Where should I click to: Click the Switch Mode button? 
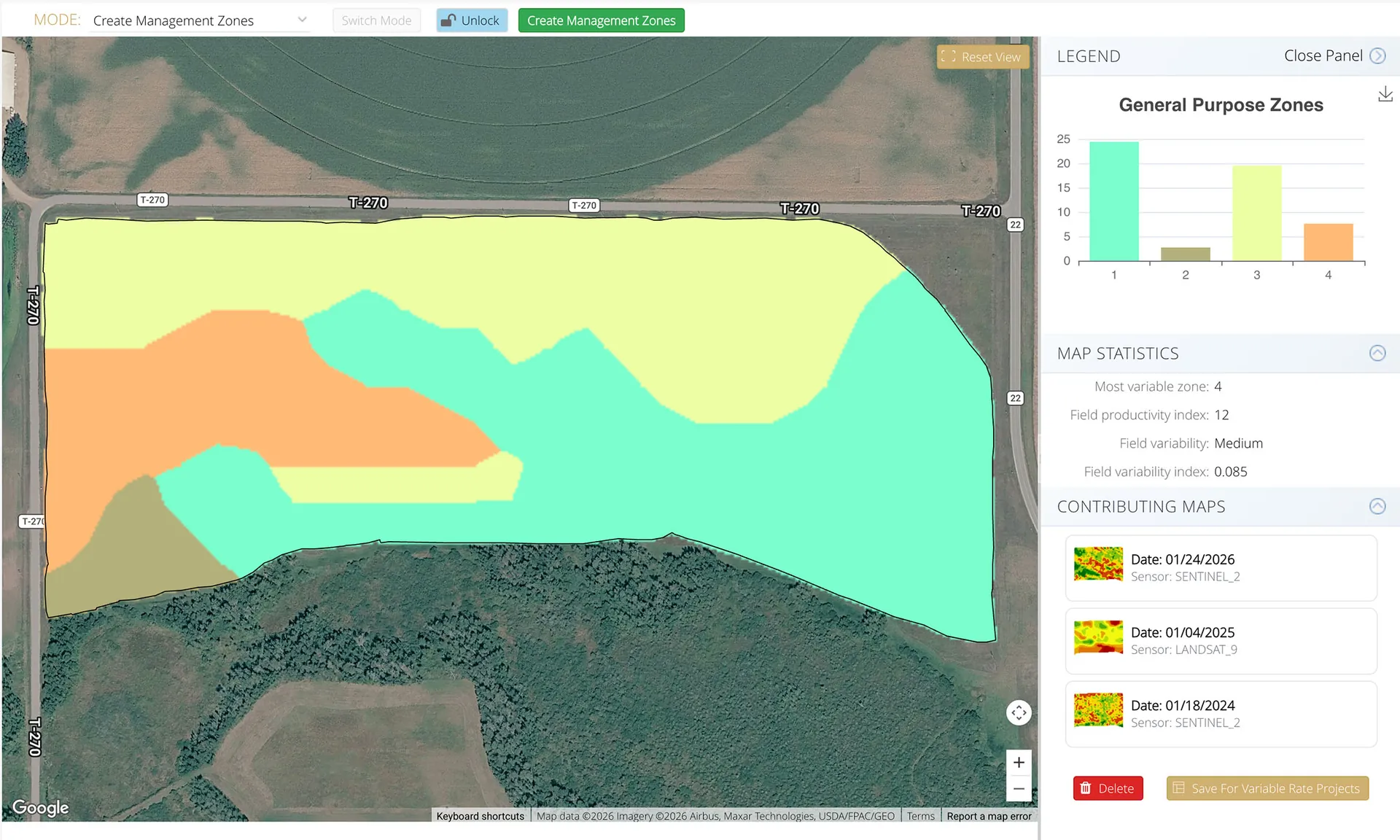pos(376,20)
